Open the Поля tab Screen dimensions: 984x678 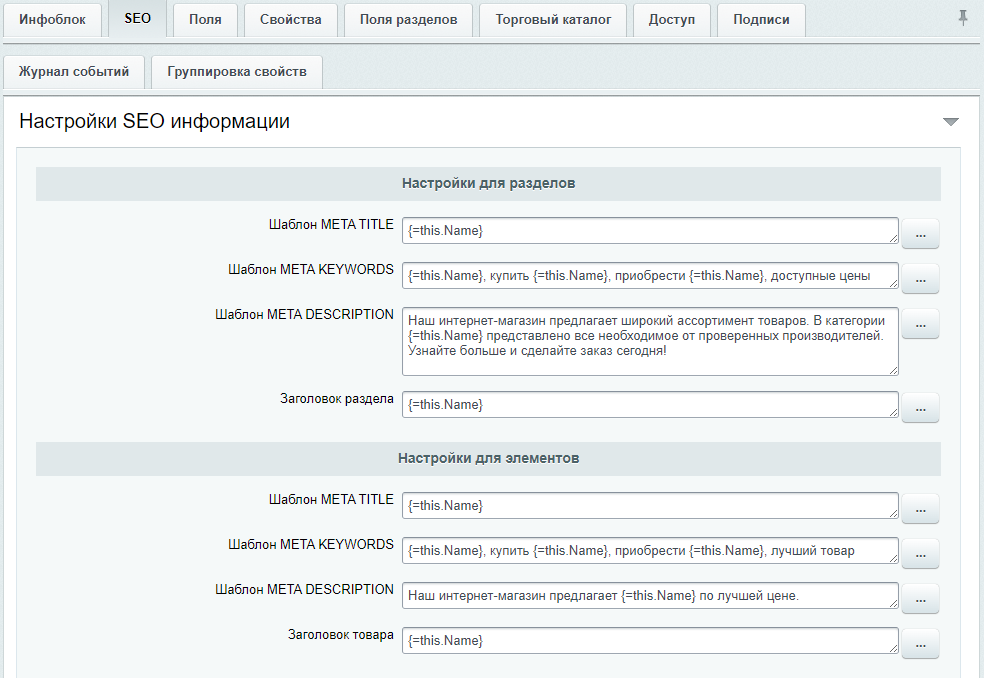coord(205,19)
